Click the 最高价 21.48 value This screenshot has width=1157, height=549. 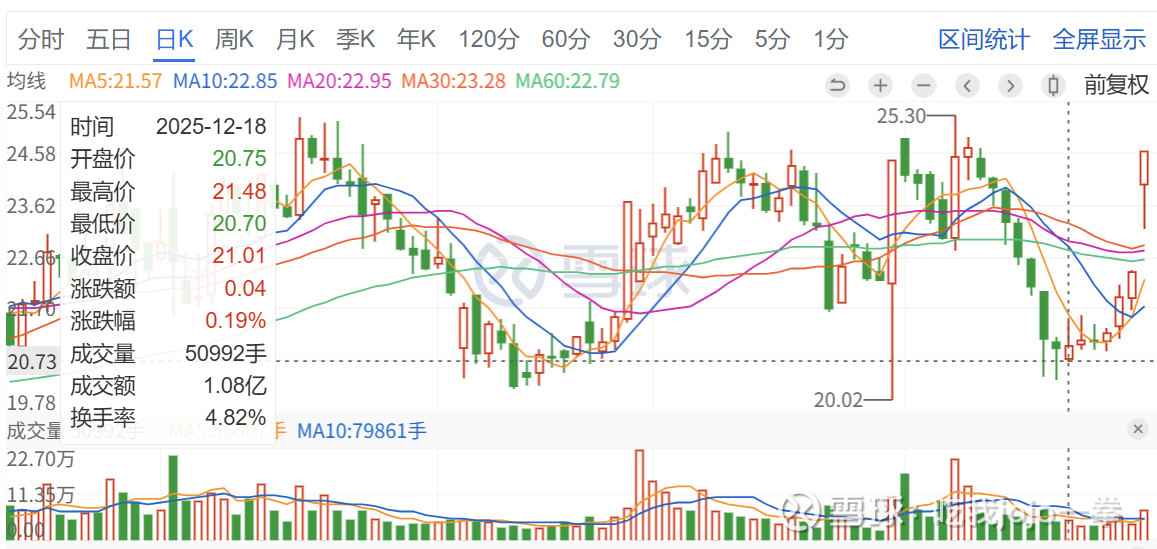pos(239,191)
